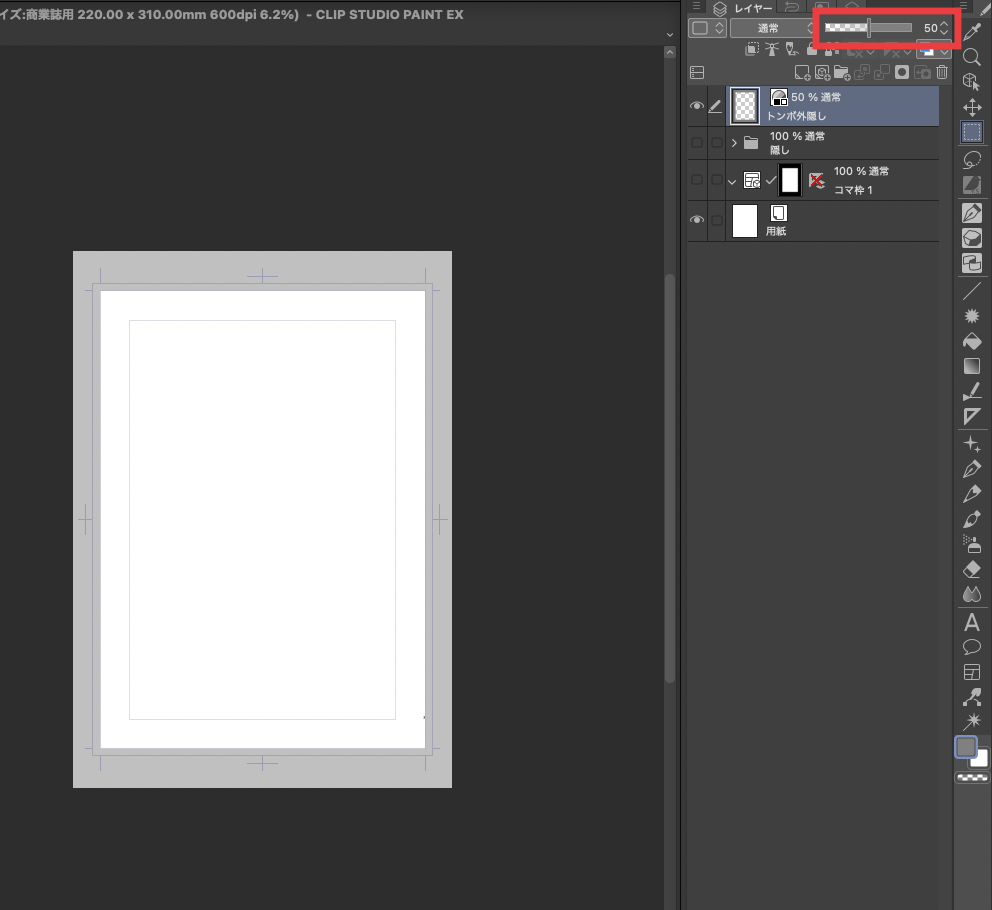Viewport: 992px width, 910px height.
Task: Collapse the コマ枠 1 frame folder
Action: (x=733, y=181)
